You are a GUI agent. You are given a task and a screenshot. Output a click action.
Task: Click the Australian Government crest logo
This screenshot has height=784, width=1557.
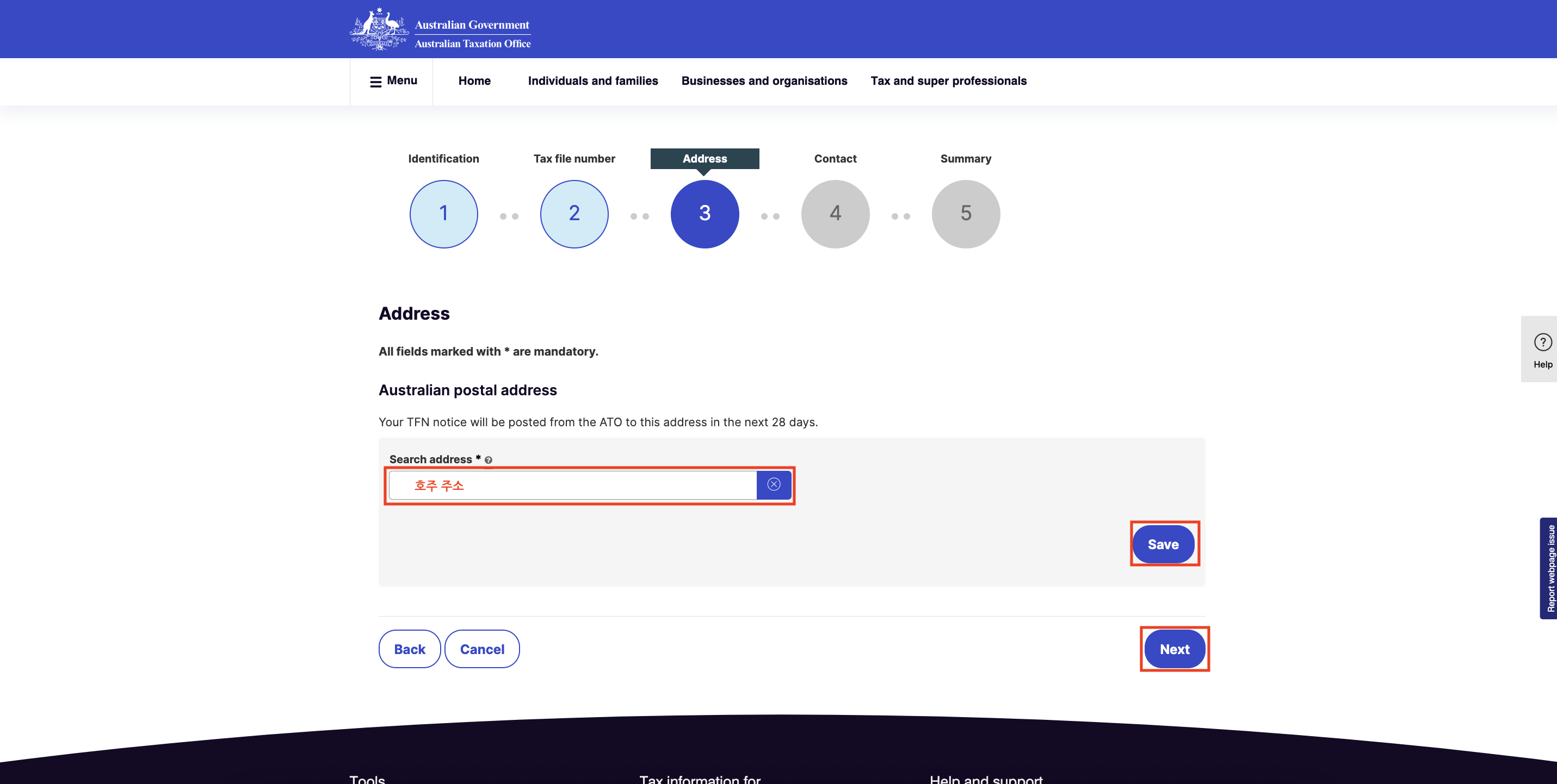coord(379,29)
